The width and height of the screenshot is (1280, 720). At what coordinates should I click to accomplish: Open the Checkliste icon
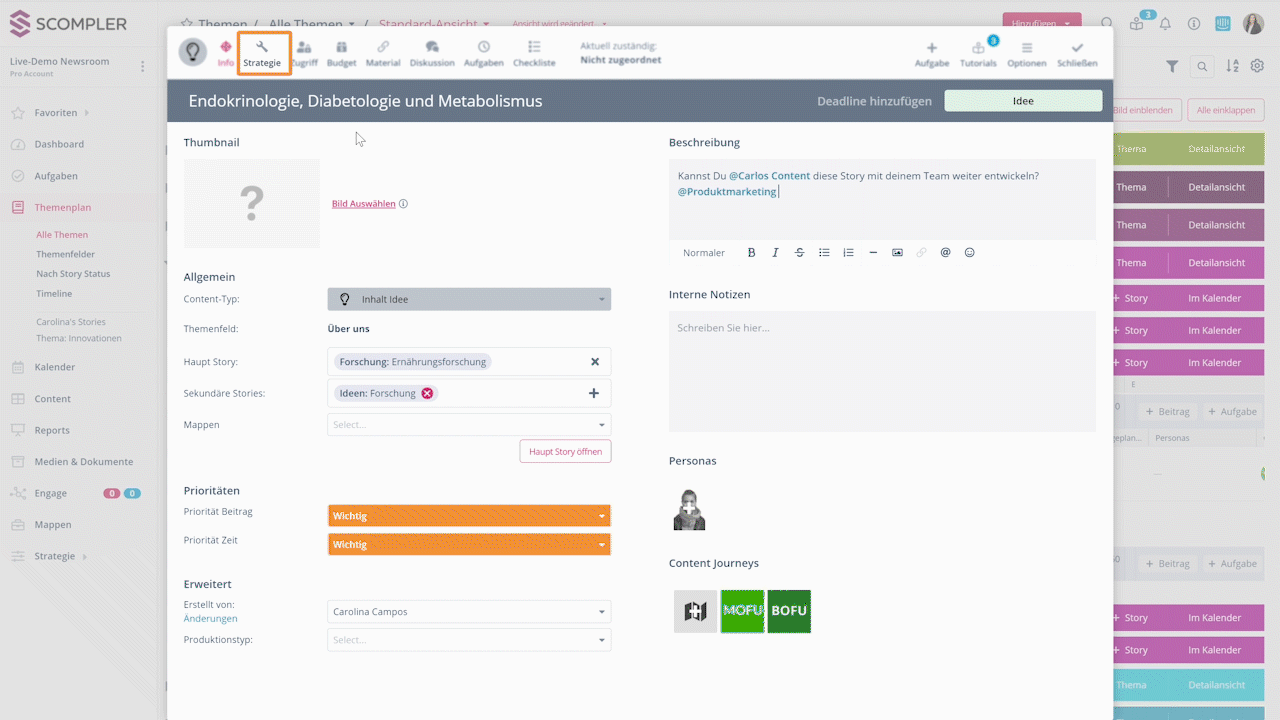coord(534,47)
